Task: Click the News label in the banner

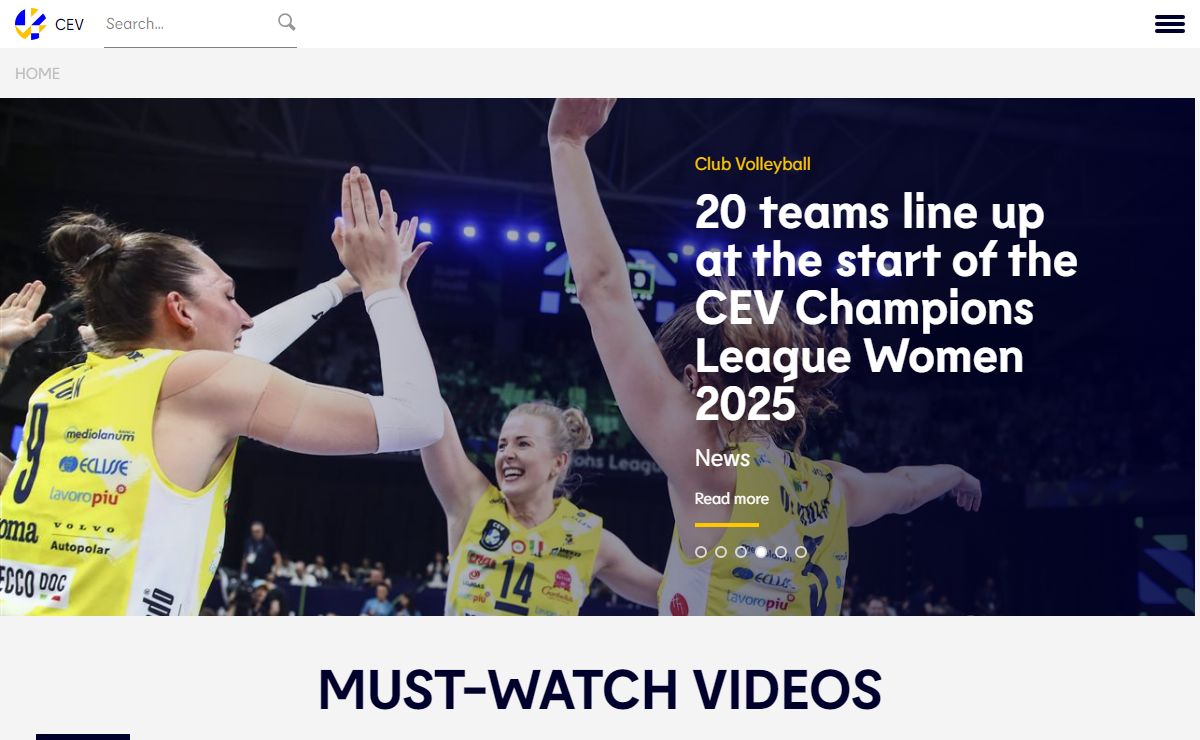Action: [722, 458]
